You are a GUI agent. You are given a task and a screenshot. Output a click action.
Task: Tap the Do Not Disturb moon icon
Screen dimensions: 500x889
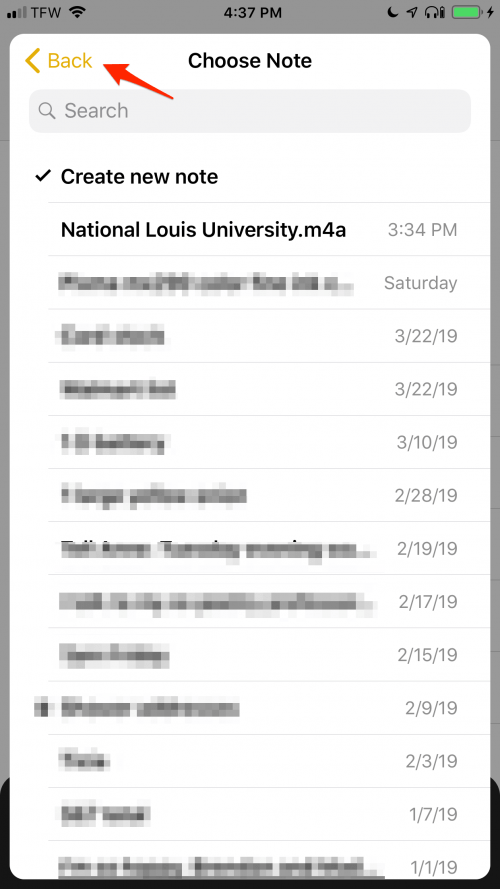[x=392, y=12]
